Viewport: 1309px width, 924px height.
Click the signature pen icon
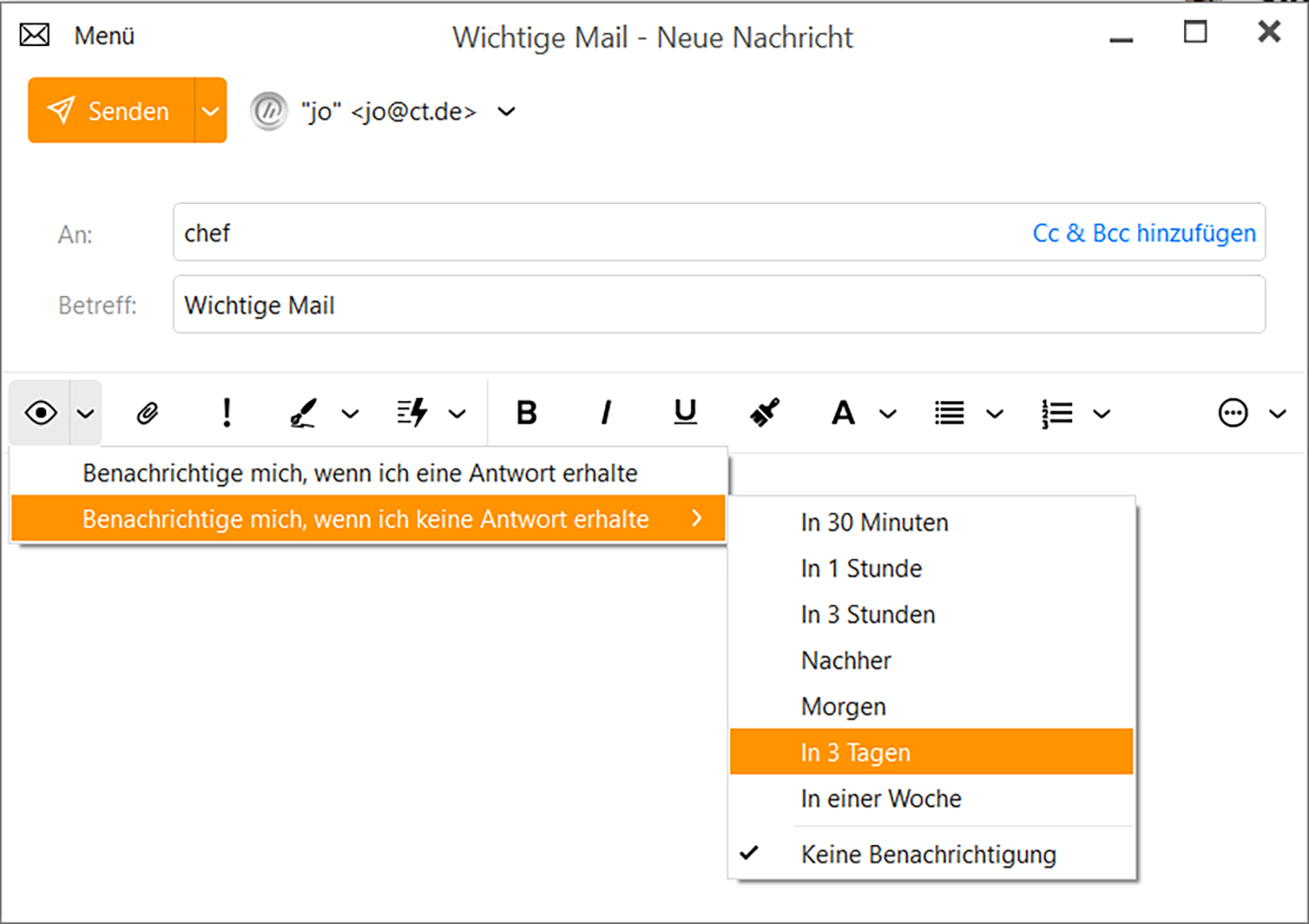pyautogui.click(x=303, y=413)
